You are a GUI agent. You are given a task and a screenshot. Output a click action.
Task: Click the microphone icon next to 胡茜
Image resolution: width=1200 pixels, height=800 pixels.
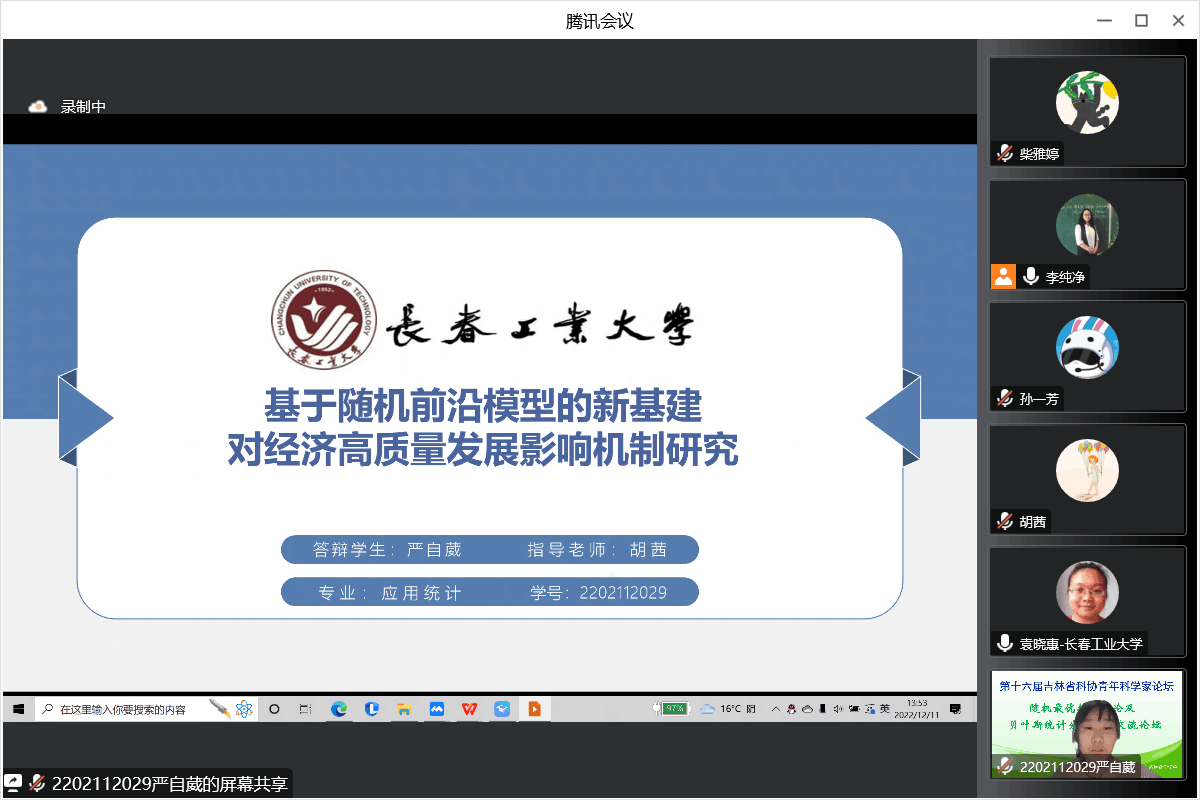click(1004, 521)
